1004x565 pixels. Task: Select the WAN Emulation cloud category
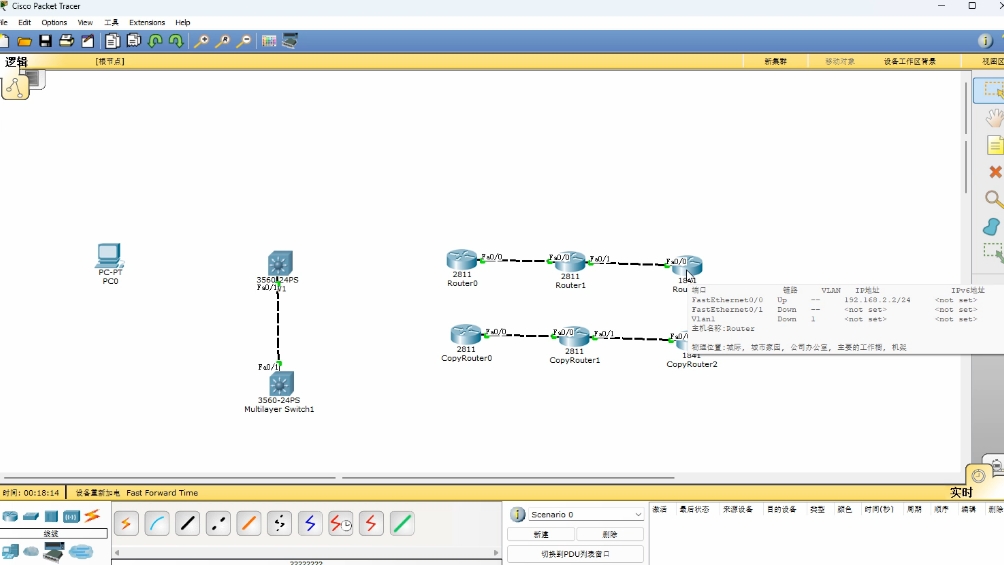(31, 552)
